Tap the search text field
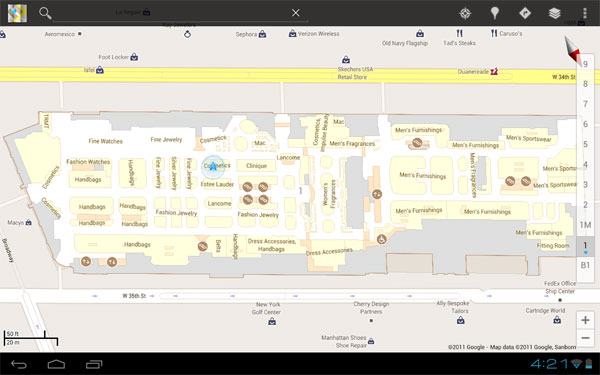 pyautogui.click(x=171, y=13)
